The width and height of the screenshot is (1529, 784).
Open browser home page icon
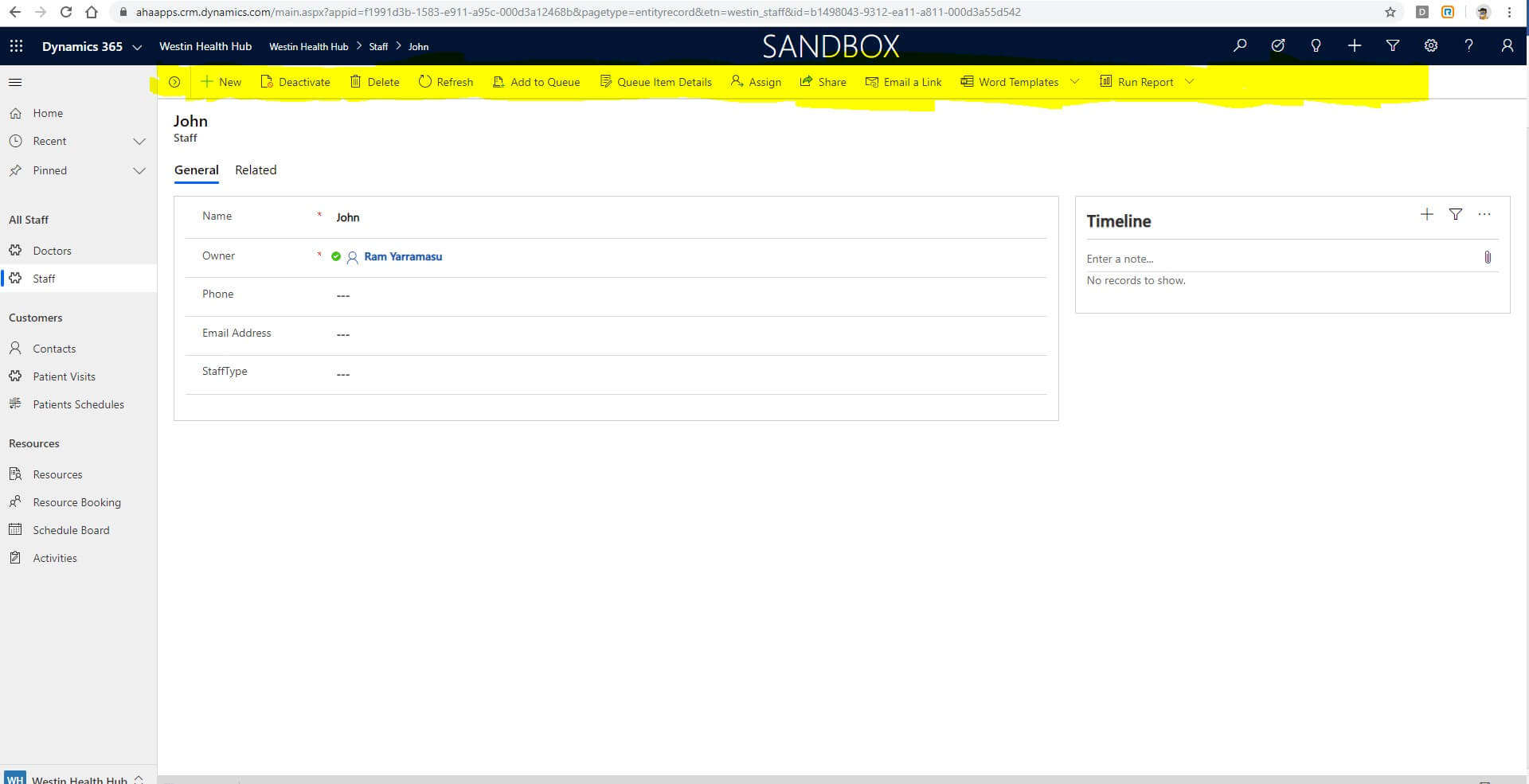click(x=92, y=12)
